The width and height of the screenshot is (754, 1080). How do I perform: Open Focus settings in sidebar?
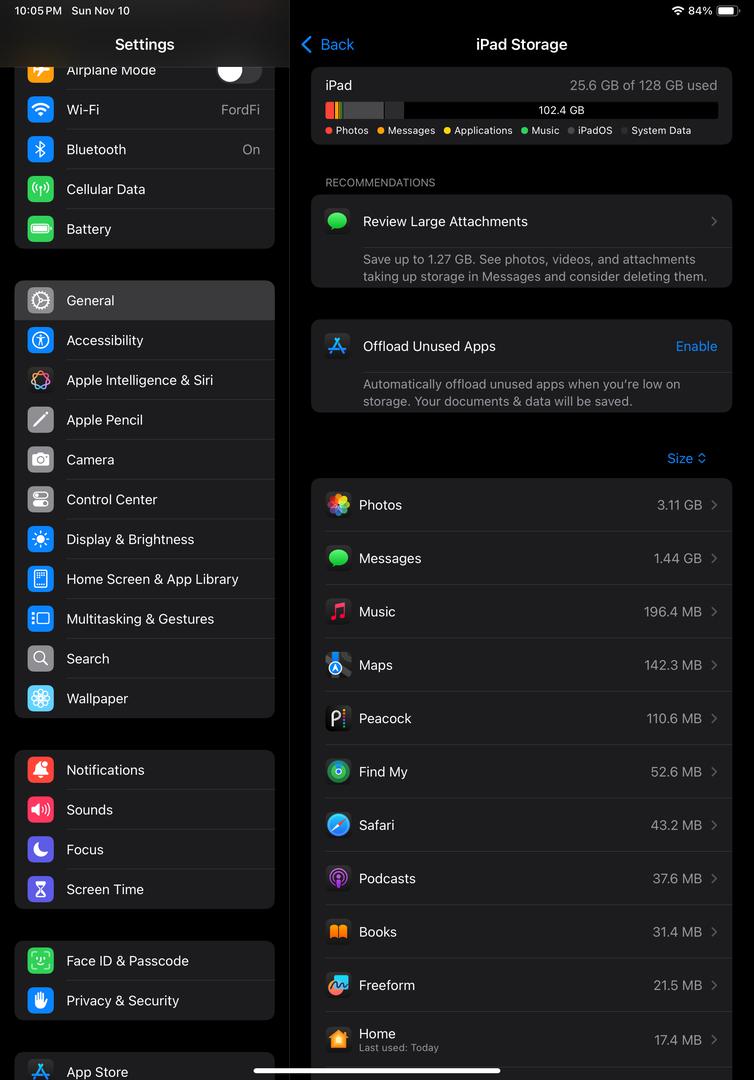pos(145,850)
